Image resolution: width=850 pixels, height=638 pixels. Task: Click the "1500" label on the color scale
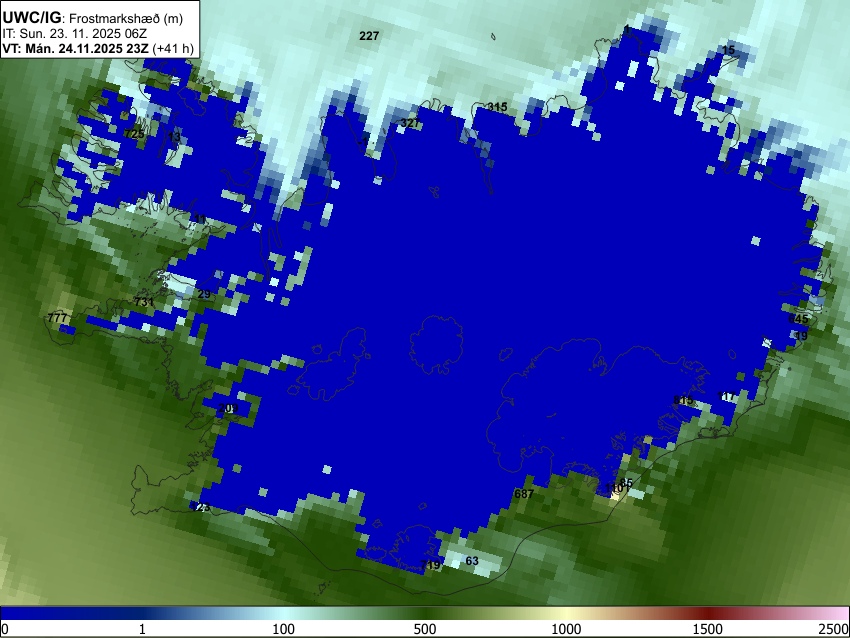(x=708, y=629)
